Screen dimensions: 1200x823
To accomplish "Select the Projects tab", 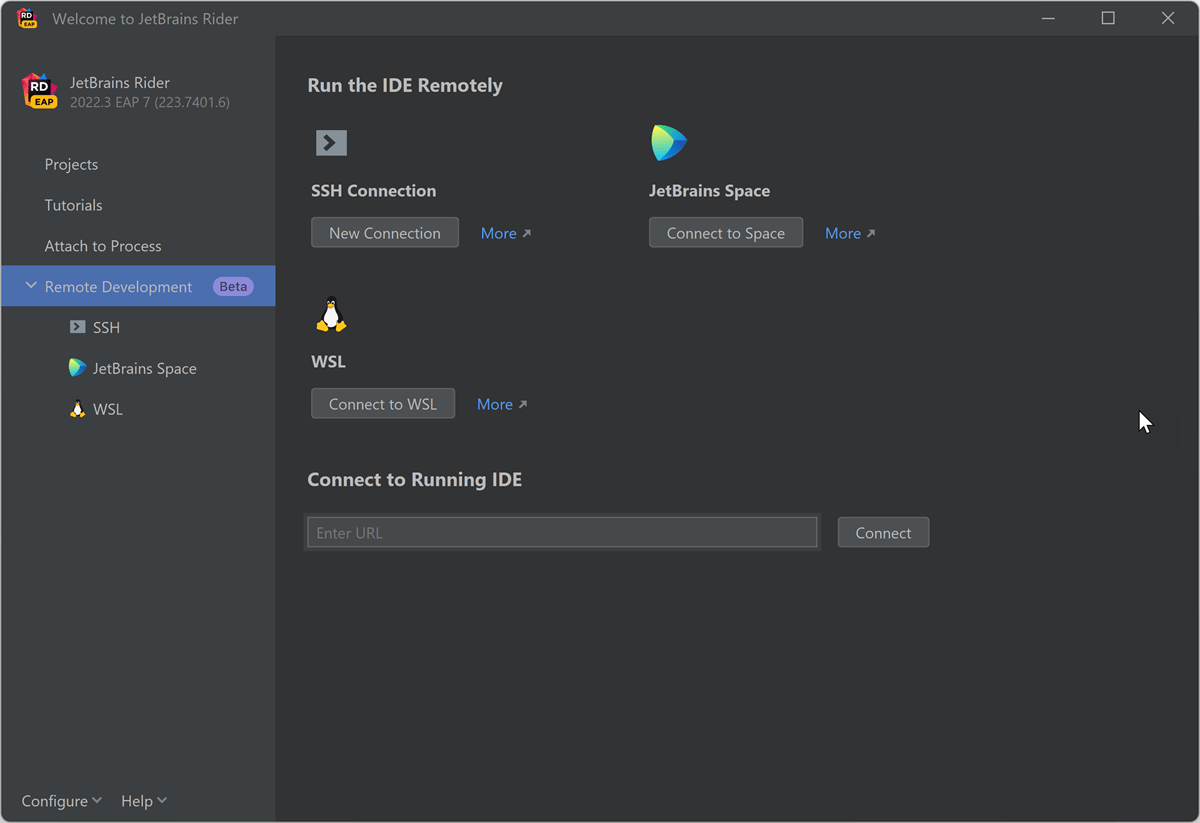I will [71, 164].
